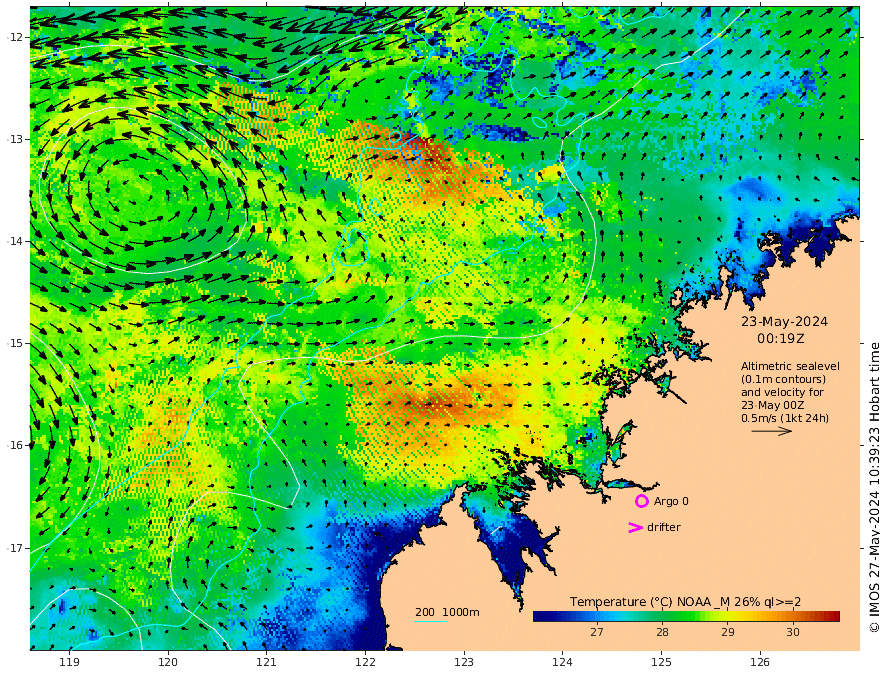
Task: Click the Temperature (°C) NOAA colorbar title
Action: tap(685, 601)
